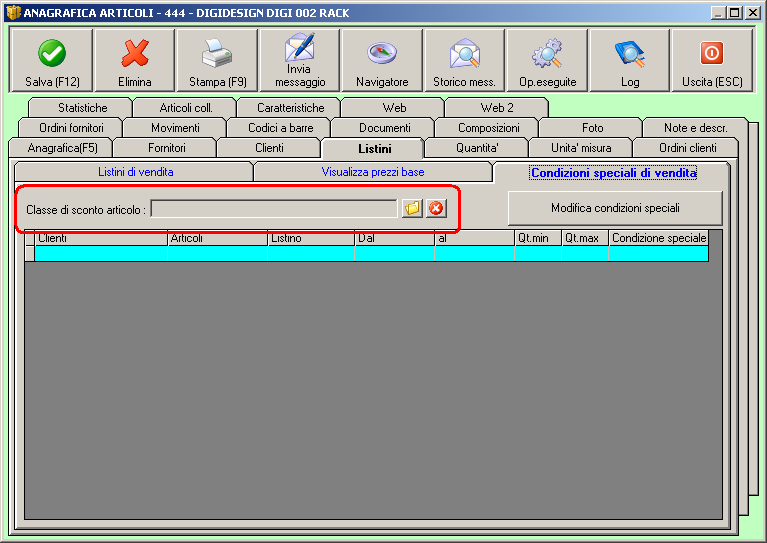Viewport: 767px width, 543px height.
Task: Click the Elimina red X button
Action: 135,60
